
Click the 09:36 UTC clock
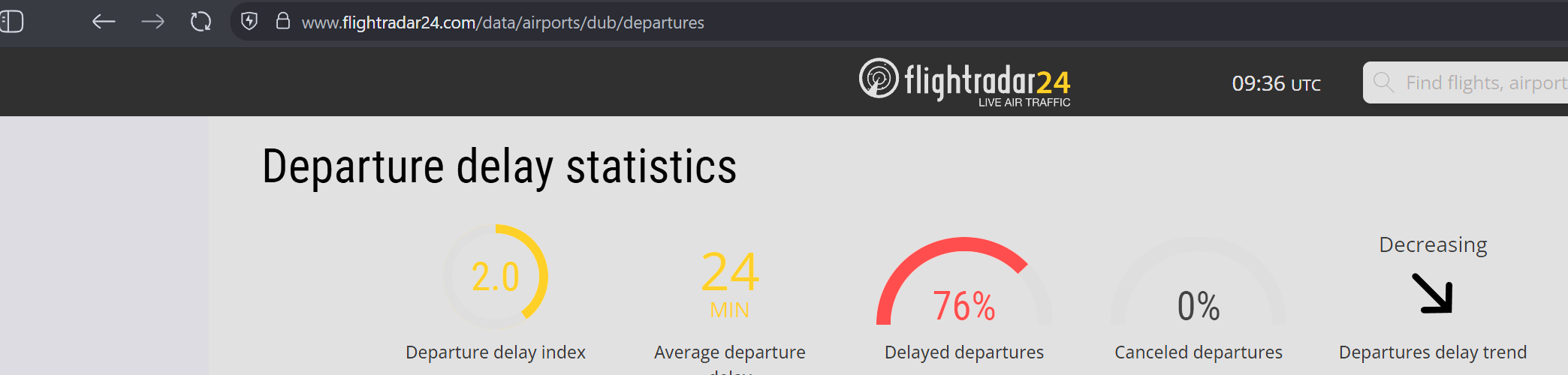point(1276,83)
